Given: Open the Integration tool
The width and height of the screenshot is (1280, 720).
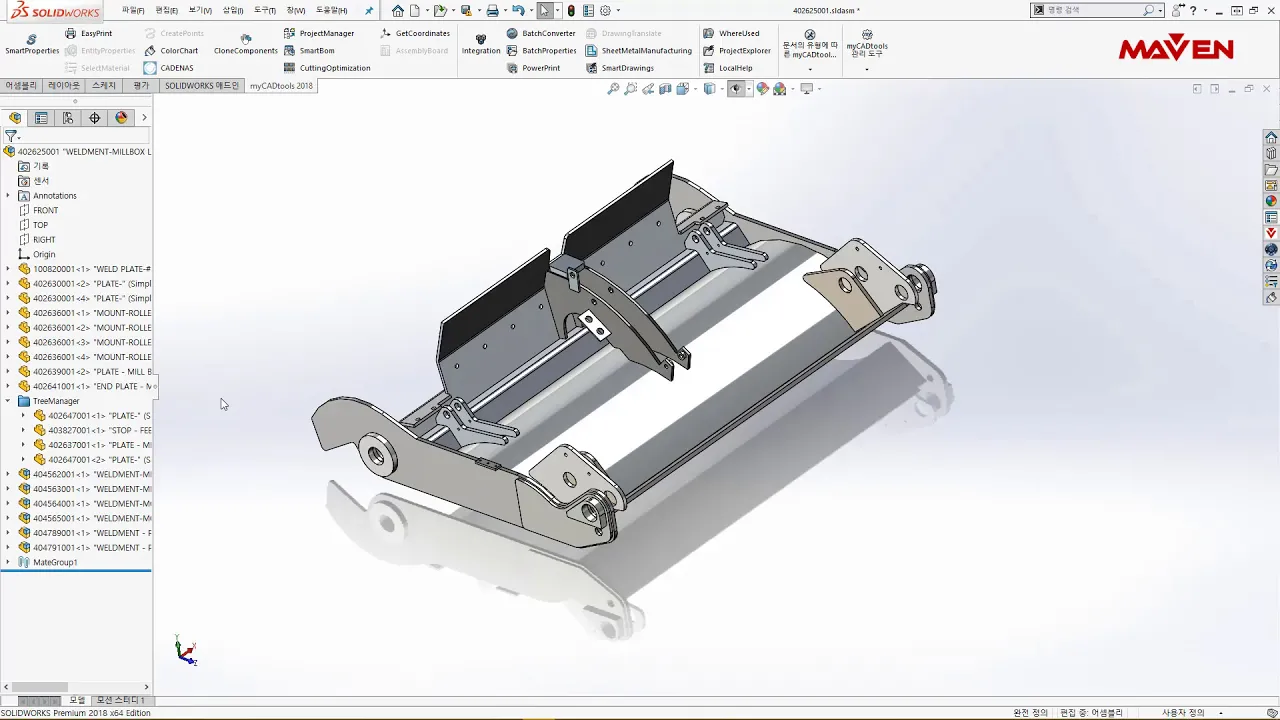Looking at the screenshot, I should pos(481,44).
